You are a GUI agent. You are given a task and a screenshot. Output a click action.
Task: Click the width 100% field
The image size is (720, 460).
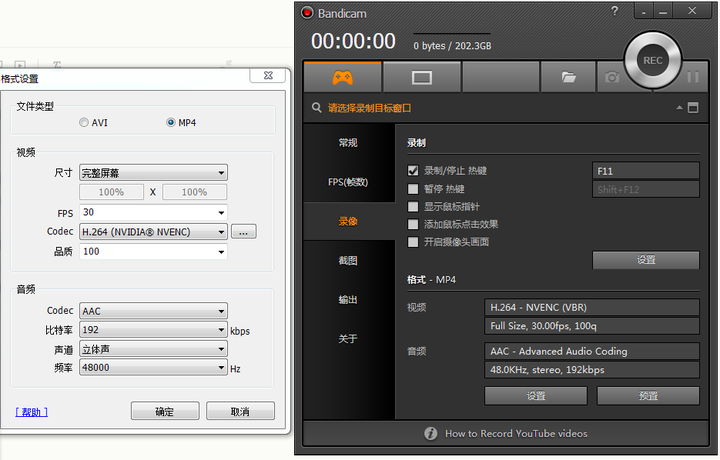click(111, 192)
